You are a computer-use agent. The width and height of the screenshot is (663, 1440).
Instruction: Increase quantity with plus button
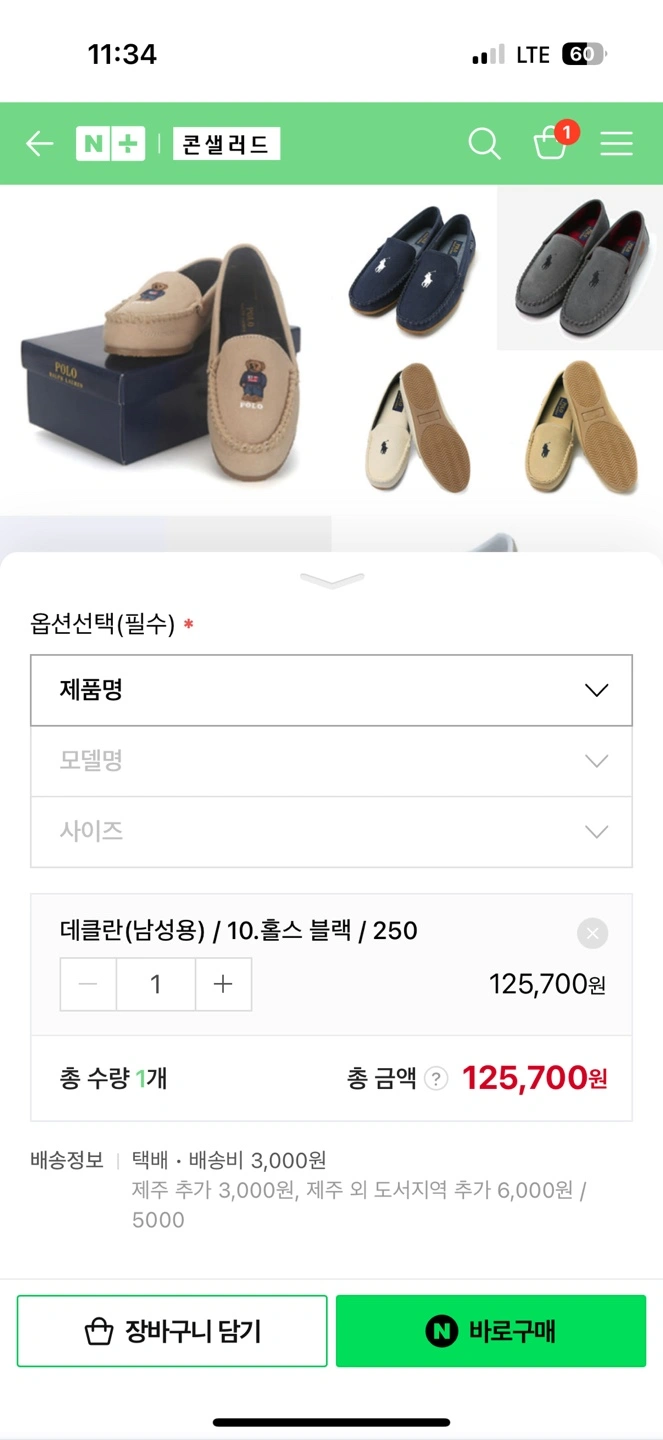pyautogui.click(x=223, y=984)
